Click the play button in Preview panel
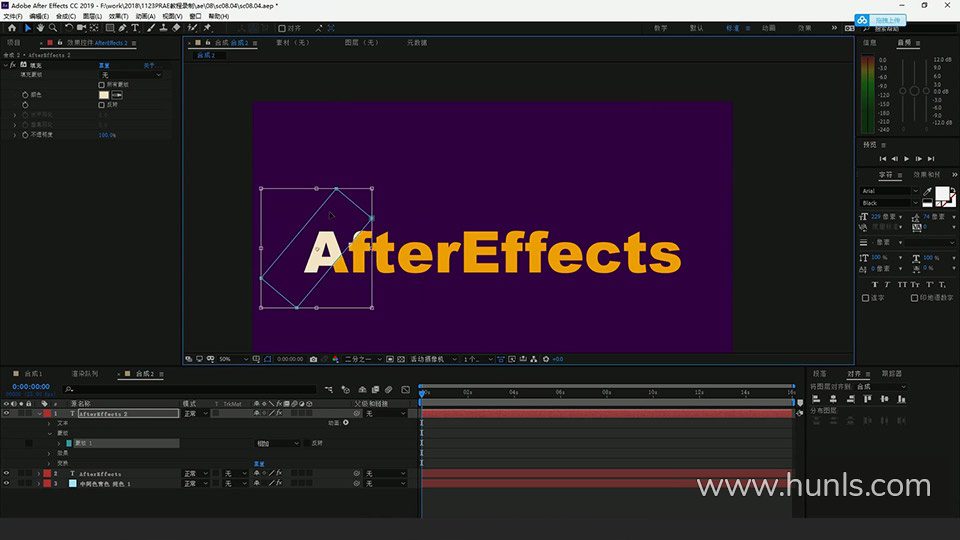This screenshot has height=540, width=960. pyautogui.click(x=907, y=159)
